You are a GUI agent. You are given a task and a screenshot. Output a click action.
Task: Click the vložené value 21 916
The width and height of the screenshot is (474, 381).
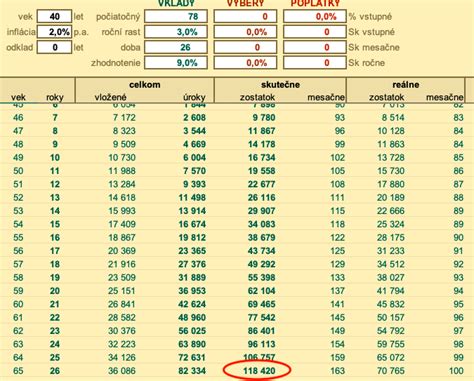click(x=122, y=264)
